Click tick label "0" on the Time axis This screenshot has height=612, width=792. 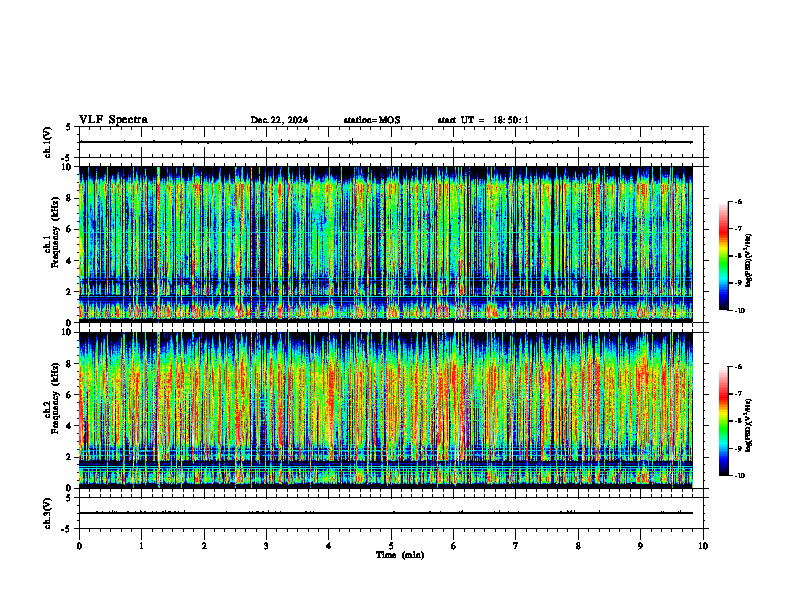pyautogui.click(x=79, y=546)
